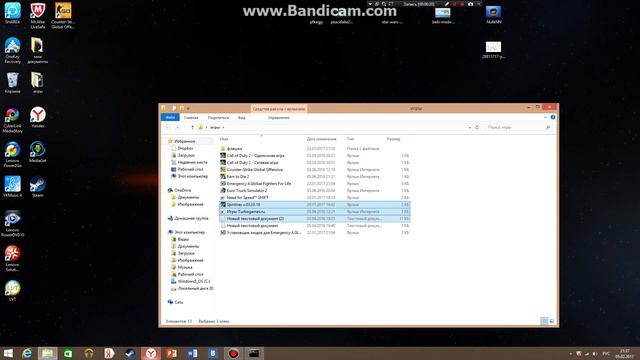The image size is (640, 360).
Task: Click the taskbar clock and date
Action: (x=624, y=353)
